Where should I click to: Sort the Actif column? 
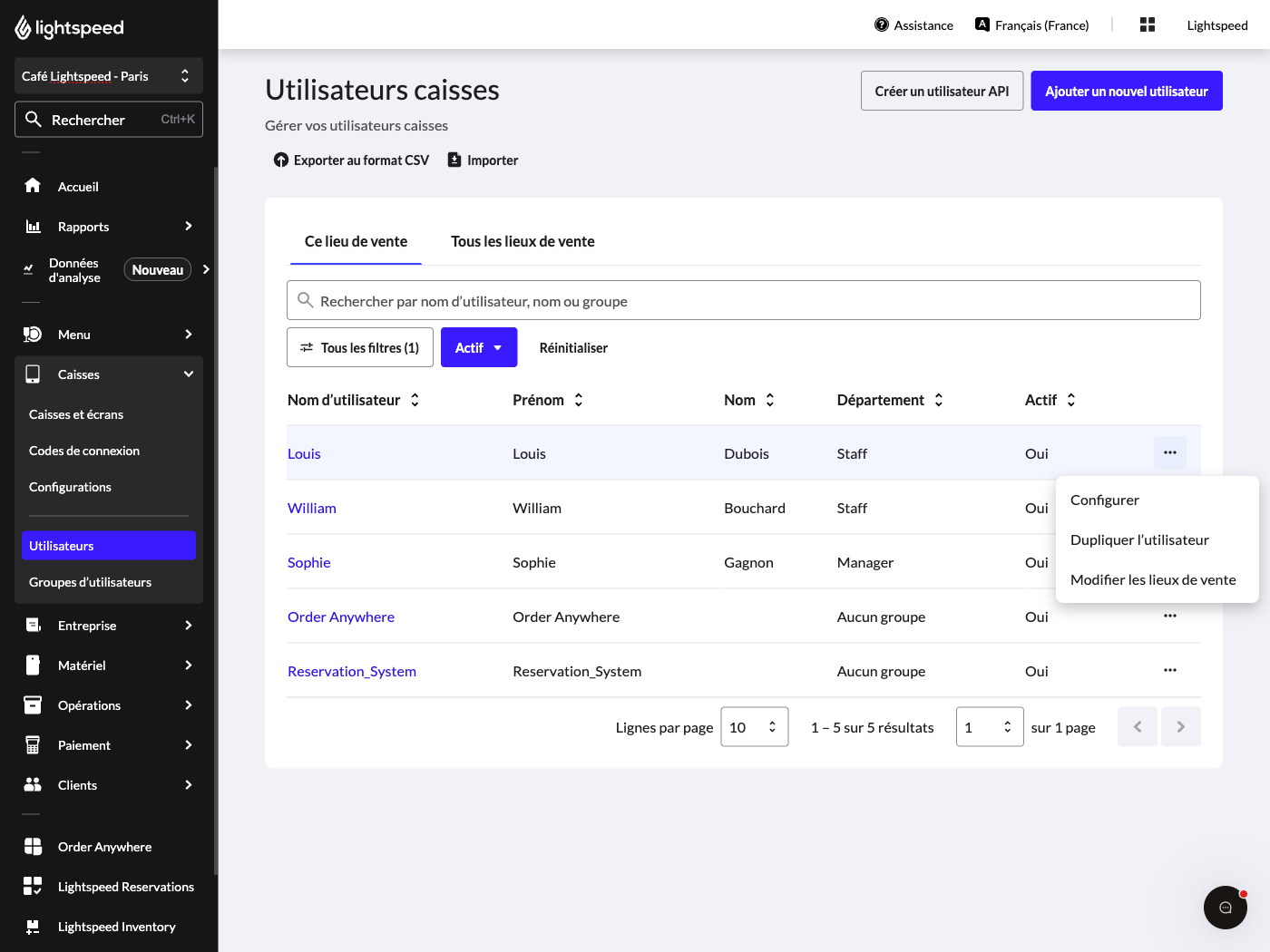point(1050,400)
